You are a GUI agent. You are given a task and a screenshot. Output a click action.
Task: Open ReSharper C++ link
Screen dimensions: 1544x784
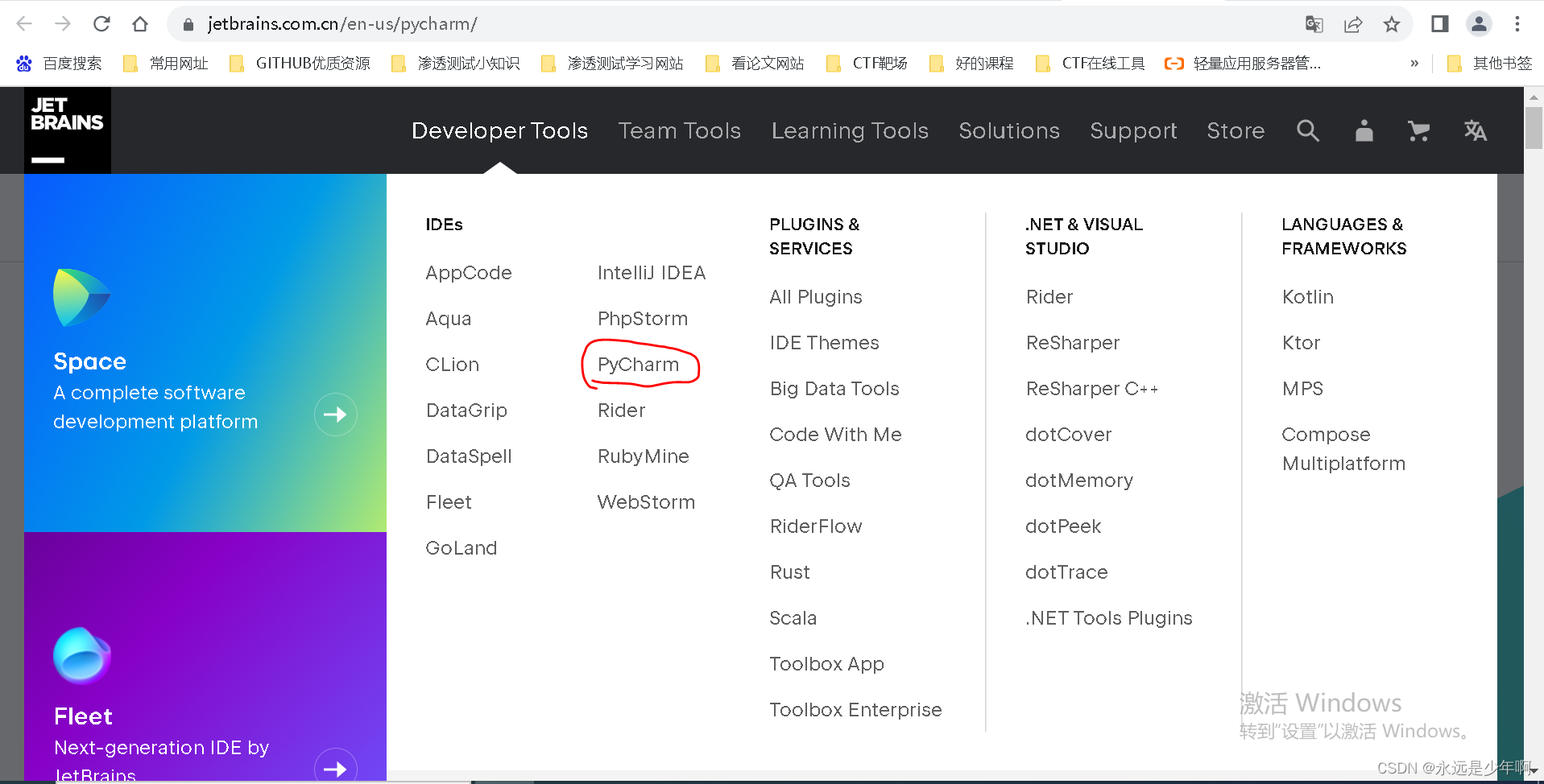point(1091,389)
